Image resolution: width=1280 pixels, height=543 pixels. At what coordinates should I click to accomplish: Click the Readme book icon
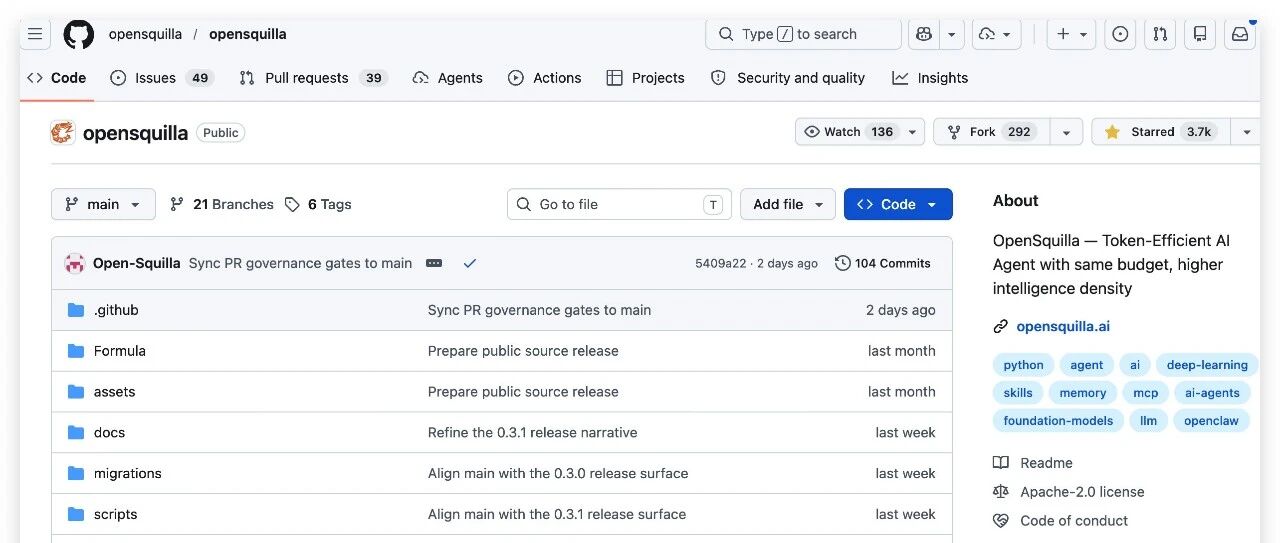(x=1001, y=463)
